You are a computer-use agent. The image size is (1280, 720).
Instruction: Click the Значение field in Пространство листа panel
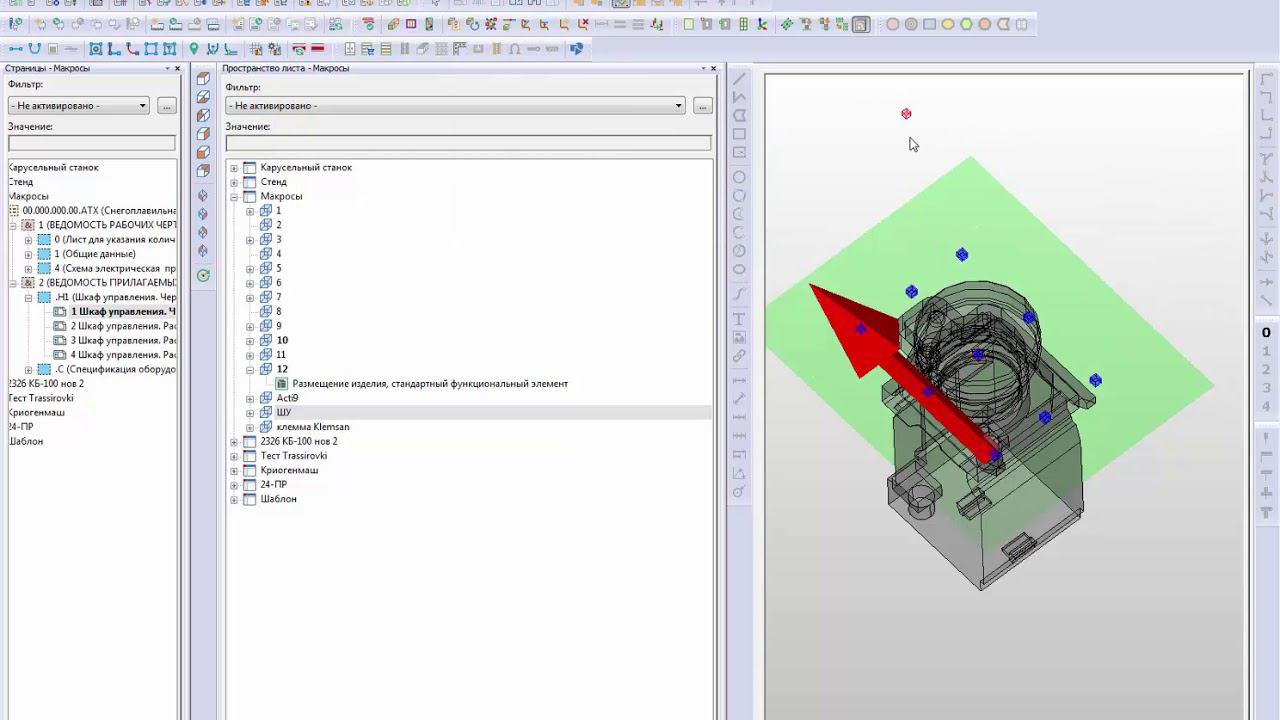[468, 144]
